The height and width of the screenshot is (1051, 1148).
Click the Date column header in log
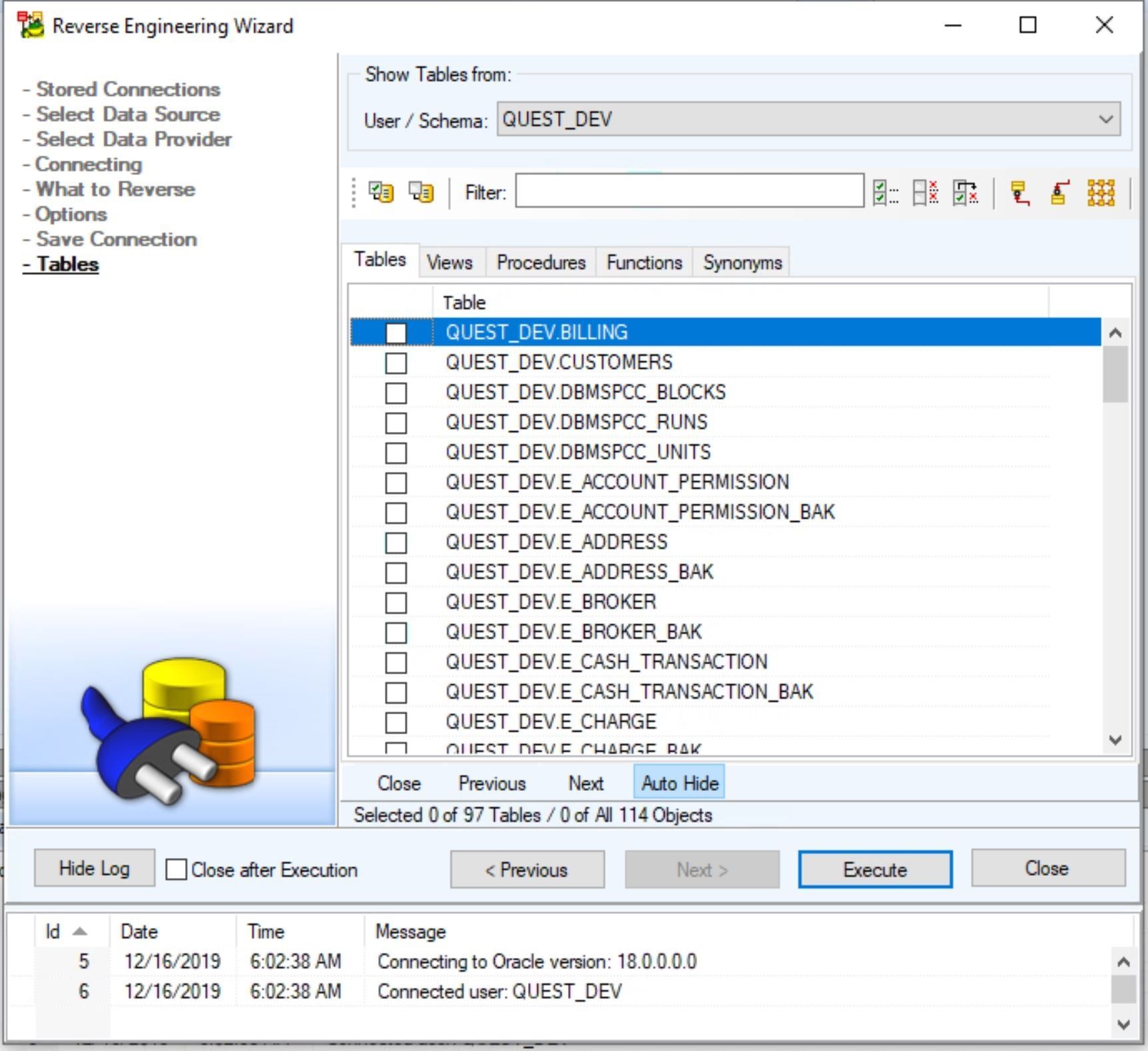click(172, 931)
